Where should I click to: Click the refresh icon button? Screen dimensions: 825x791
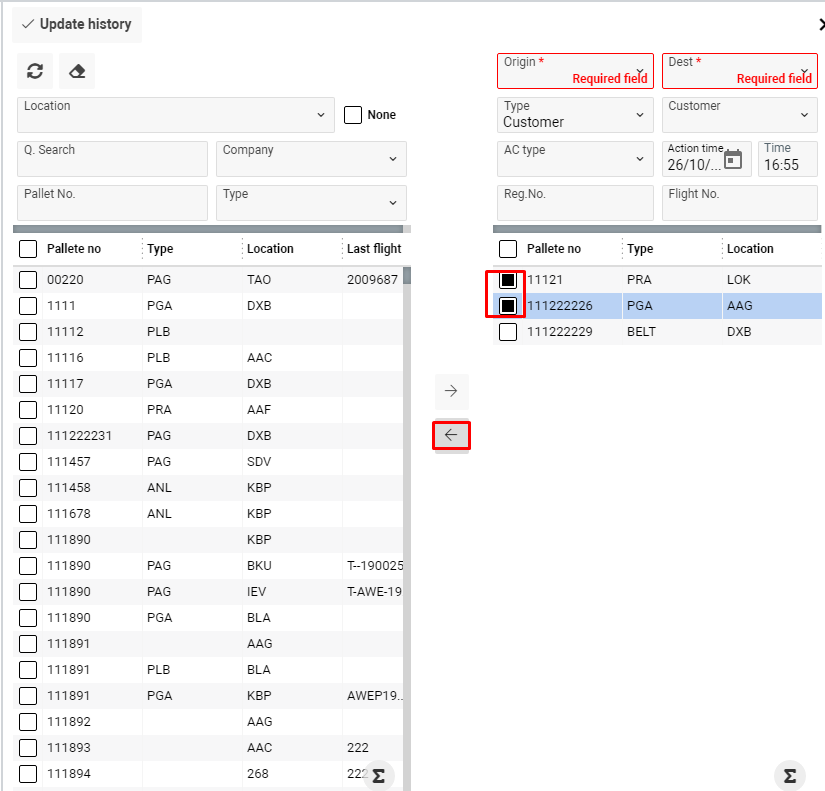pos(35,71)
